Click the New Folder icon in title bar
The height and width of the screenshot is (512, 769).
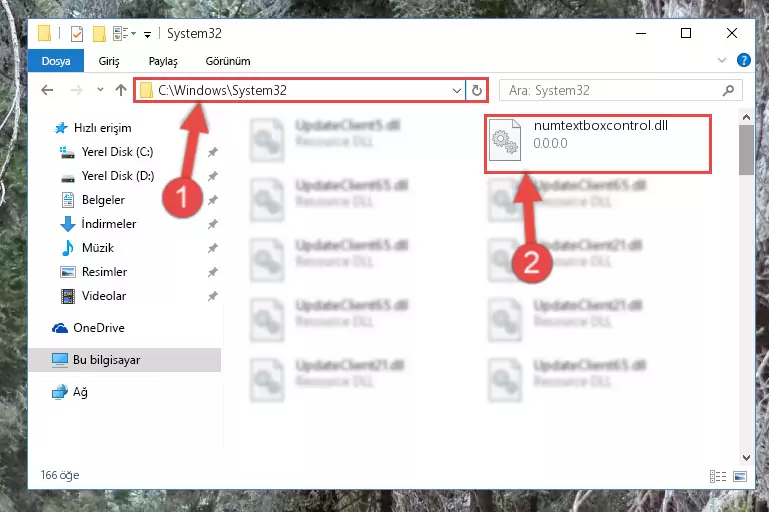(x=99, y=34)
